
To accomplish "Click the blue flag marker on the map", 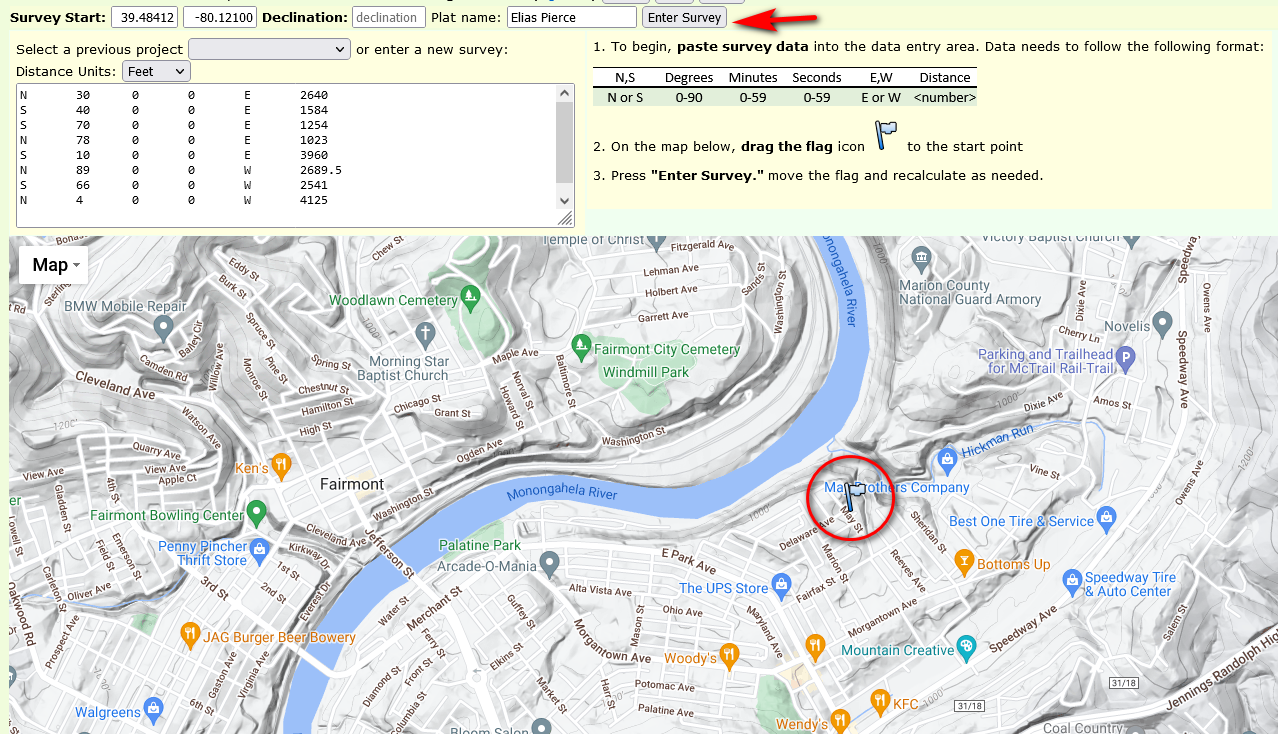I will click(856, 496).
